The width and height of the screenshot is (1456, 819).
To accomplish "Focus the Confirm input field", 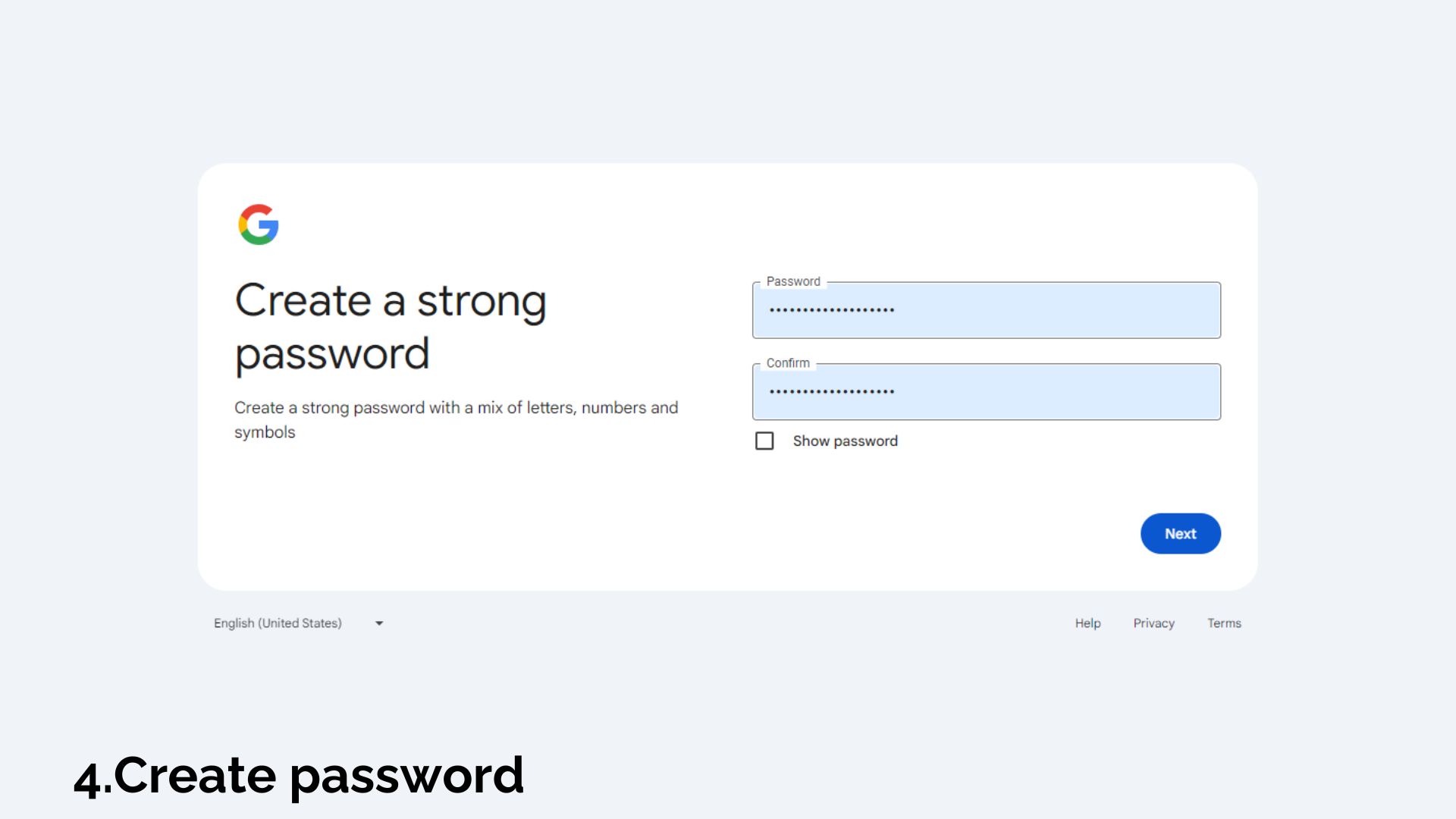I will [987, 391].
